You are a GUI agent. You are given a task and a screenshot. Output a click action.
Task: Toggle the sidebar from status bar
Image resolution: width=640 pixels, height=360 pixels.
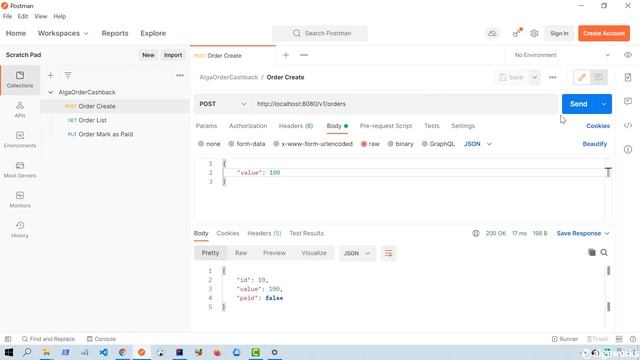(8, 339)
